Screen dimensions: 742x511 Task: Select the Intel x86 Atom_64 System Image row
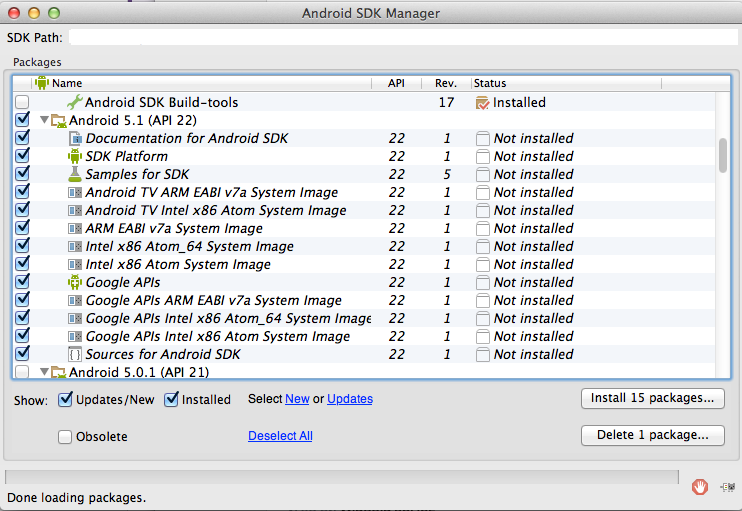tap(363, 247)
